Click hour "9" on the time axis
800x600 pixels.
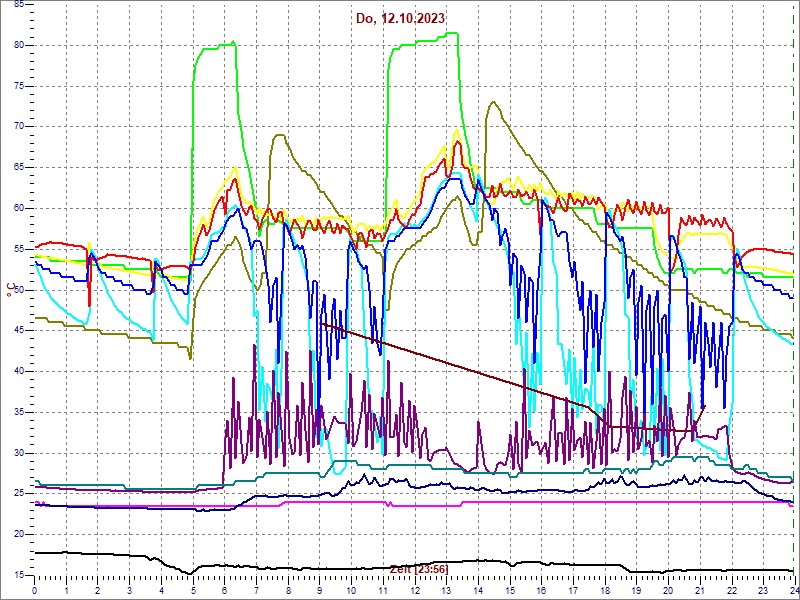click(319, 590)
